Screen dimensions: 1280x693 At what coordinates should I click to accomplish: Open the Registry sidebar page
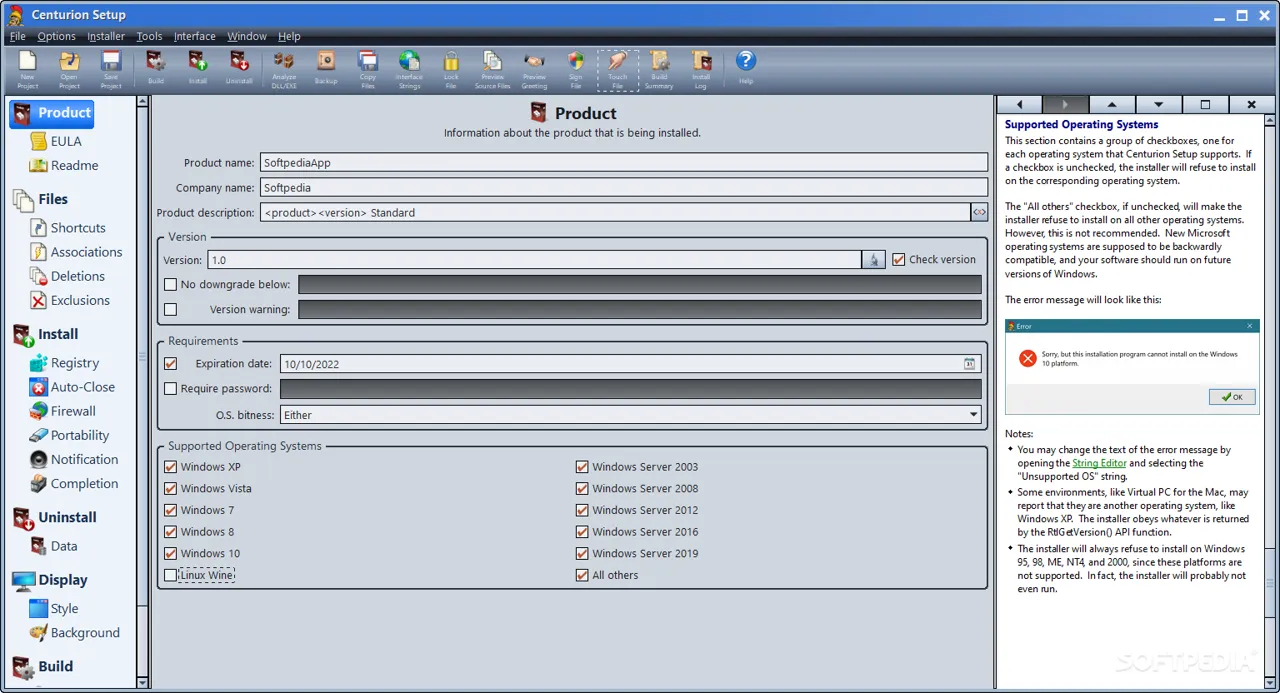click(65, 363)
